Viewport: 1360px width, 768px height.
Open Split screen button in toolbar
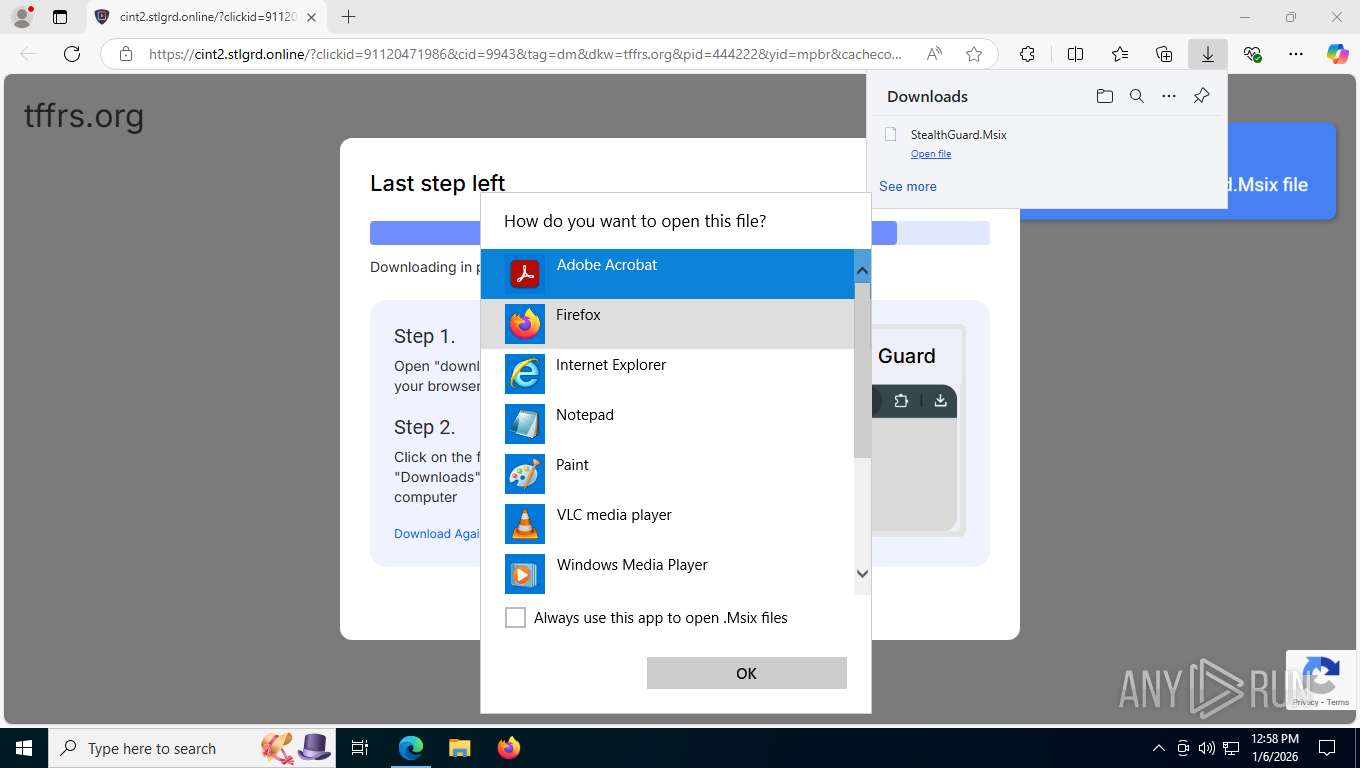[x=1075, y=54]
